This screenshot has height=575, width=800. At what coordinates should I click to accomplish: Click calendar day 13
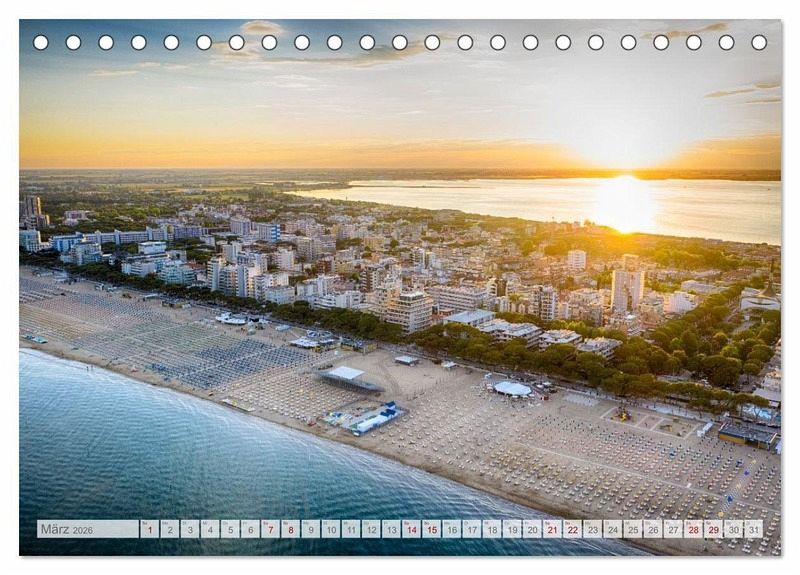tap(391, 529)
